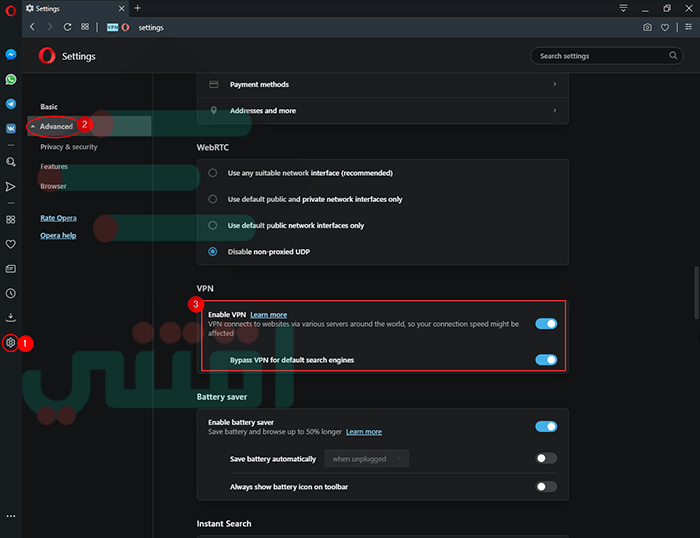The height and width of the screenshot is (538, 700).
Task: Select default public and private interfaces option
Action: coord(213,199)
